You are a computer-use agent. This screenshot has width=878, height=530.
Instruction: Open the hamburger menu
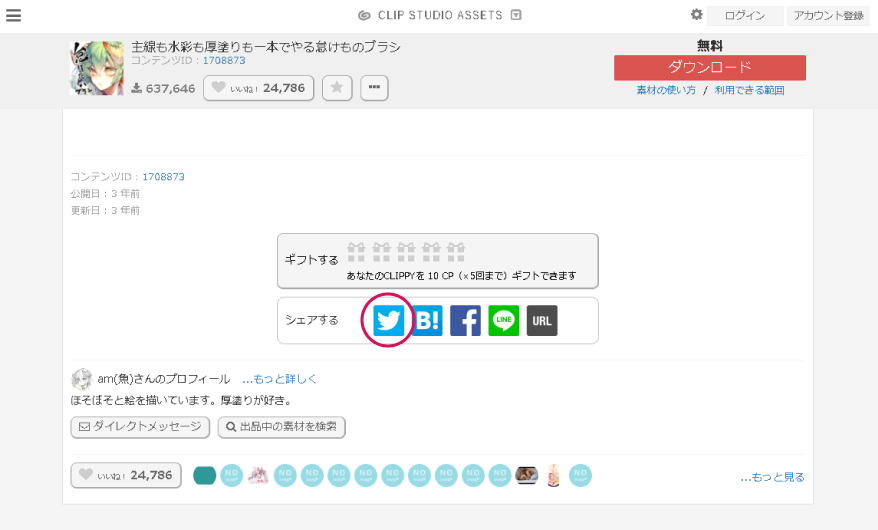13,15
